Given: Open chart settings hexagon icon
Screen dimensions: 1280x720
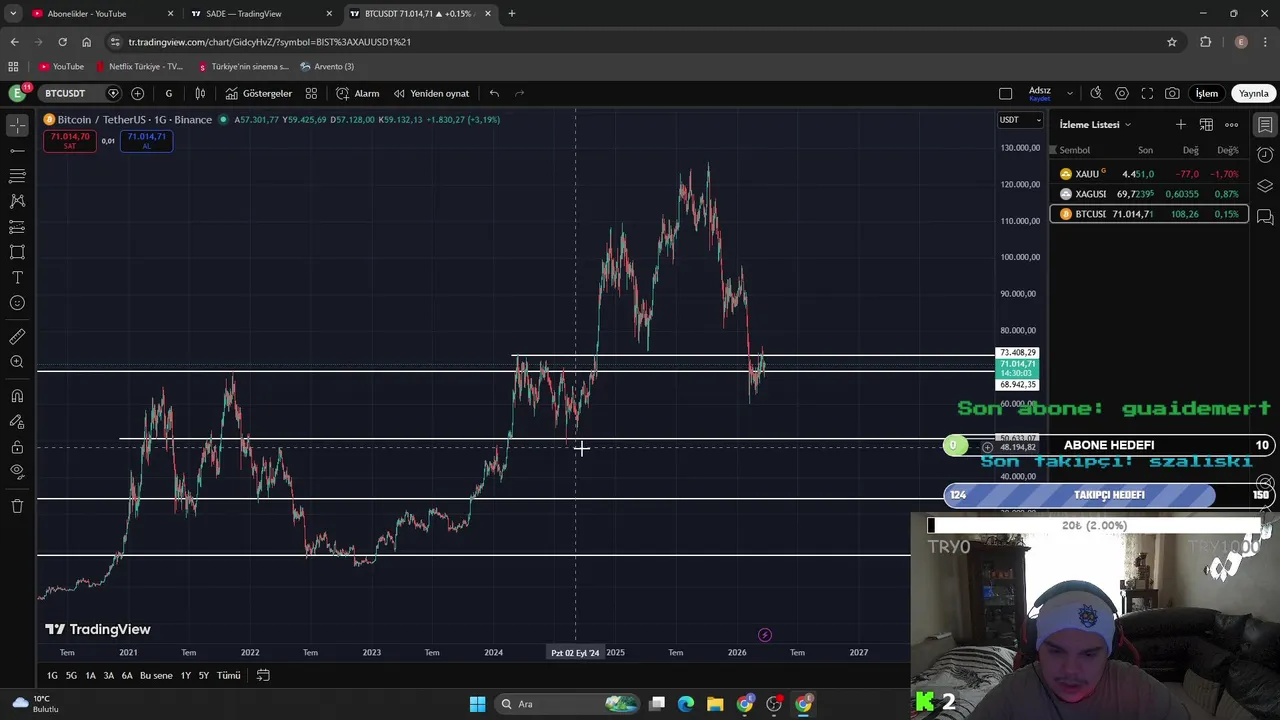Looking at the screenshot, I should coord(1122,93).
